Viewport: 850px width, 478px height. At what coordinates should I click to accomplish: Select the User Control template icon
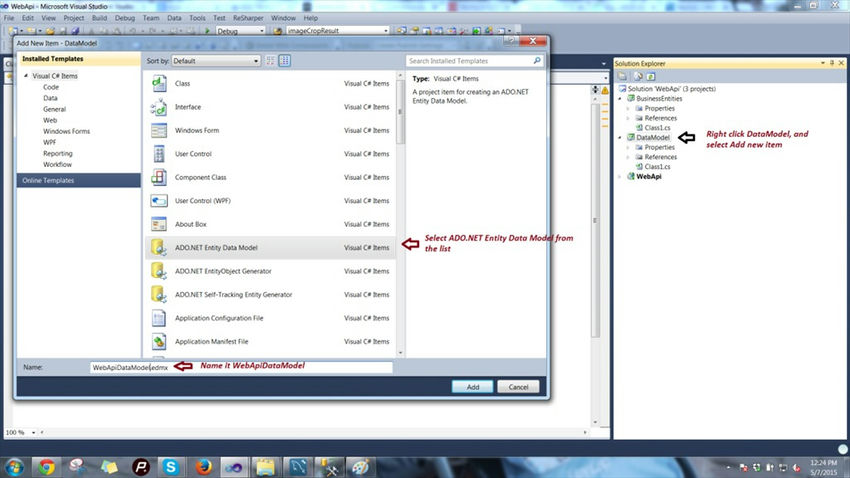(x=159, y=154)
